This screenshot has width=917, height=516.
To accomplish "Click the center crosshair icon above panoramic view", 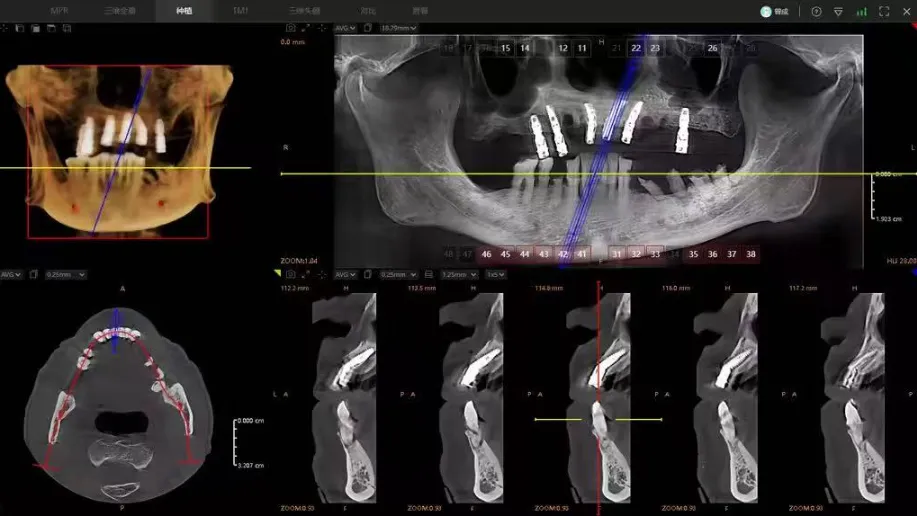I will point(322,27).
